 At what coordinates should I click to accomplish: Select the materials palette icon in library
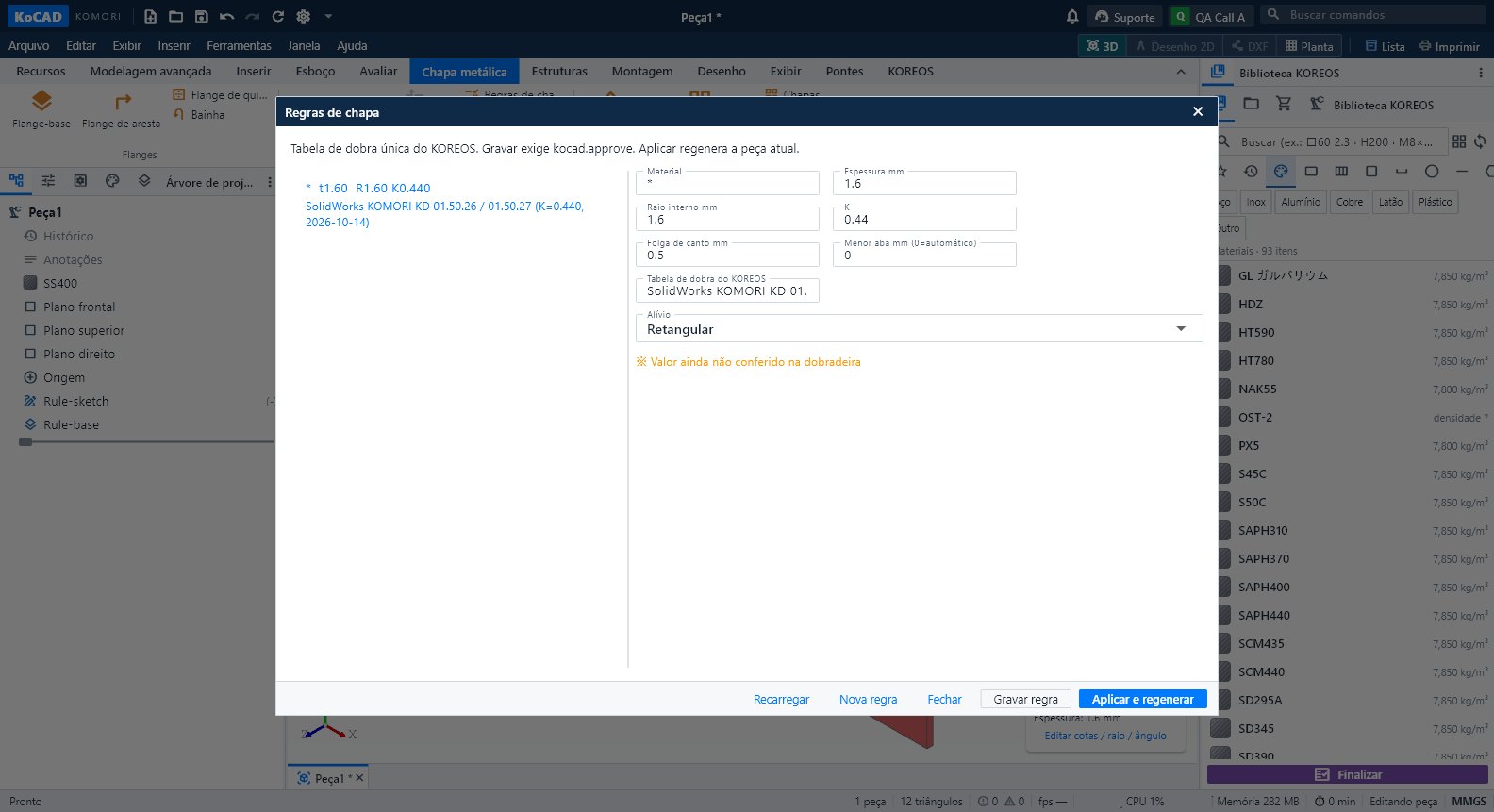point(1281,171)
